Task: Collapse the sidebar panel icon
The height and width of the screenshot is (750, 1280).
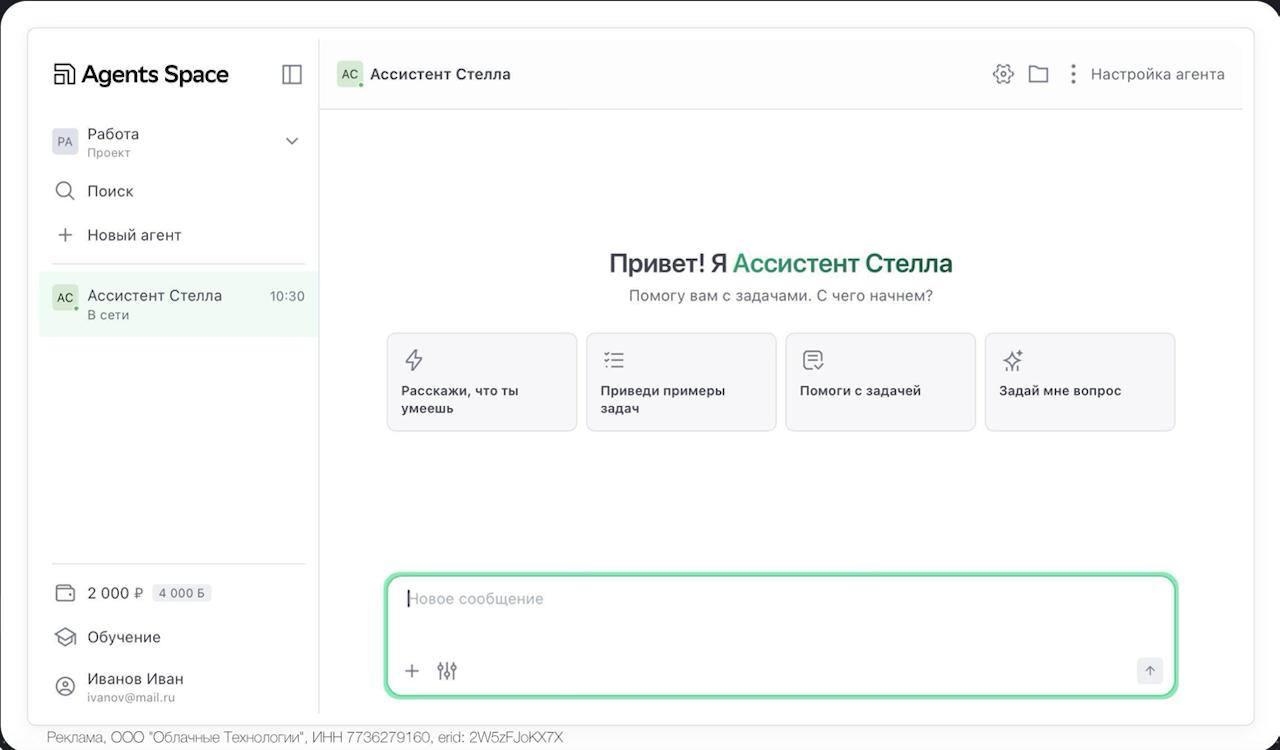Action: tap(292, 74)
